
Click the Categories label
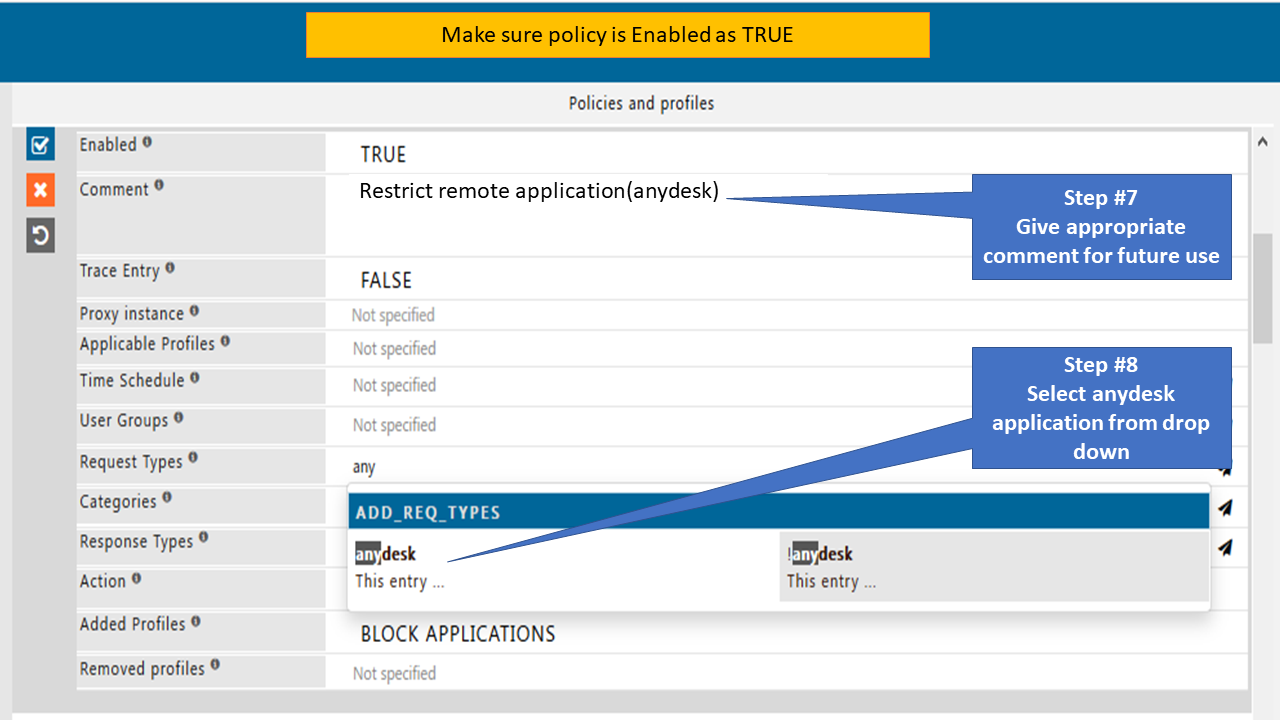point(118,502)
